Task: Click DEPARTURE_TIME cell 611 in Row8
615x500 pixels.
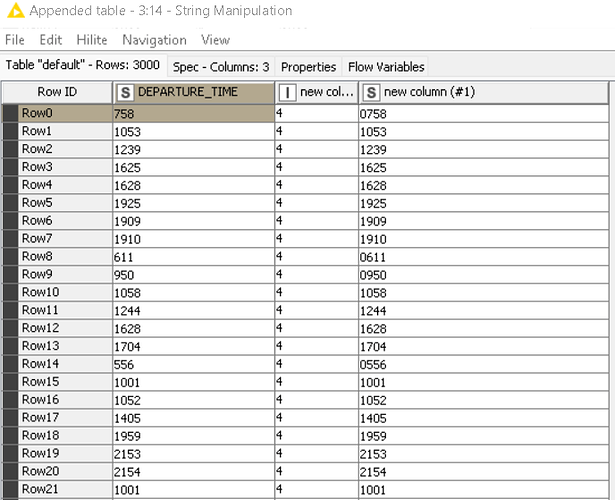Action: click(x=193, y=257)
